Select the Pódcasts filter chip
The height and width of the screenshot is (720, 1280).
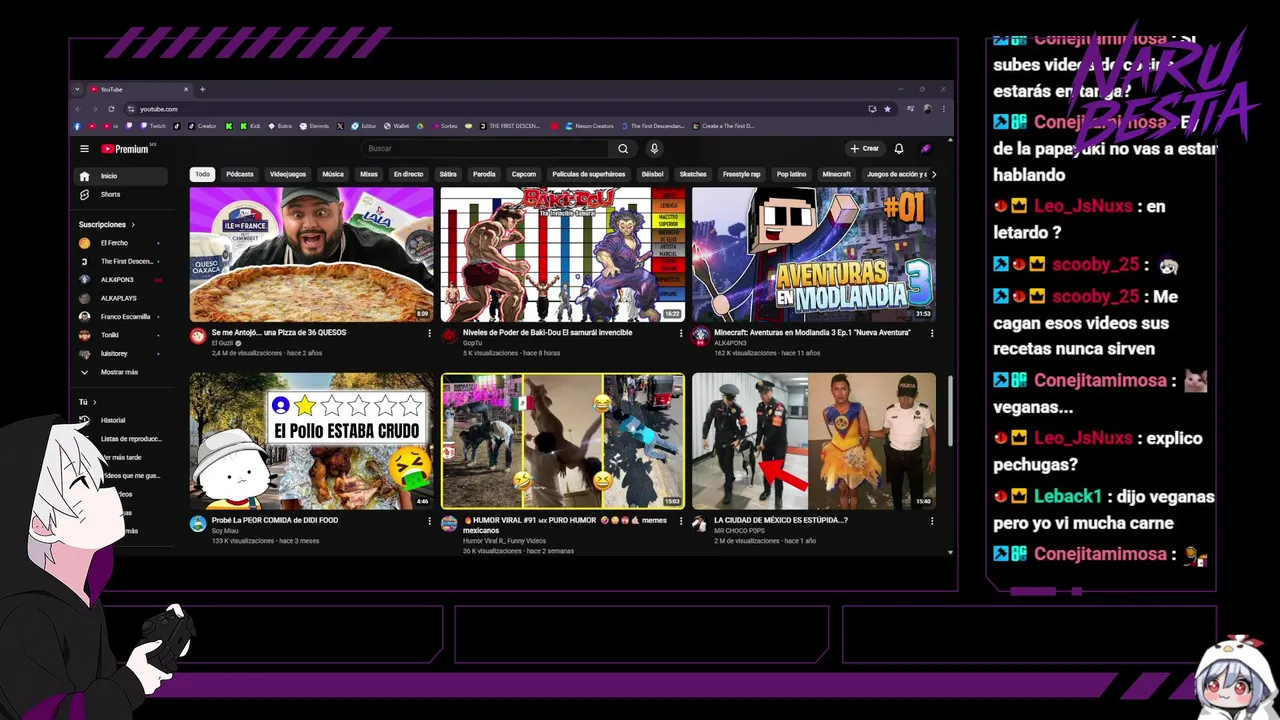click(x=240, y=174)
